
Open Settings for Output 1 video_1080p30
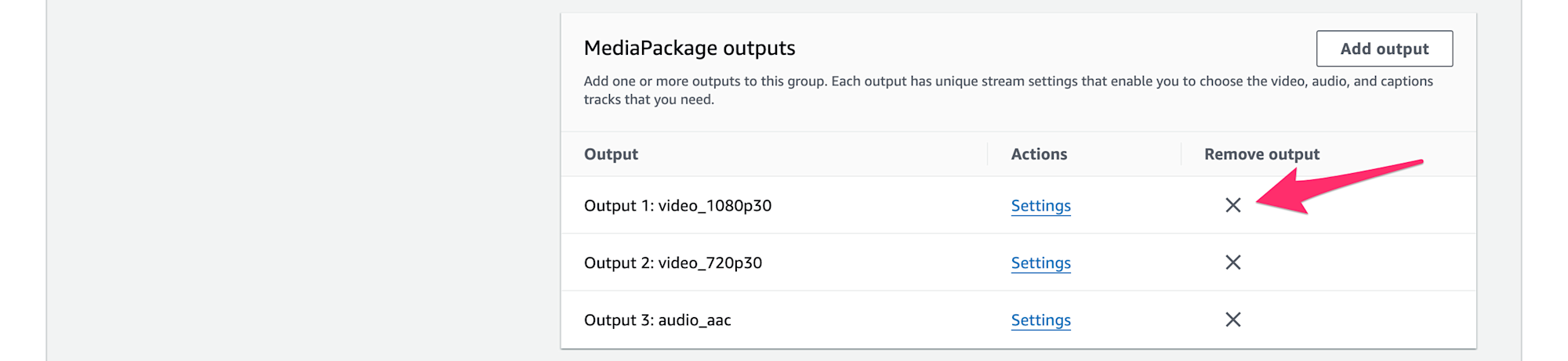pyautogui.click(x=1040, y=205)
